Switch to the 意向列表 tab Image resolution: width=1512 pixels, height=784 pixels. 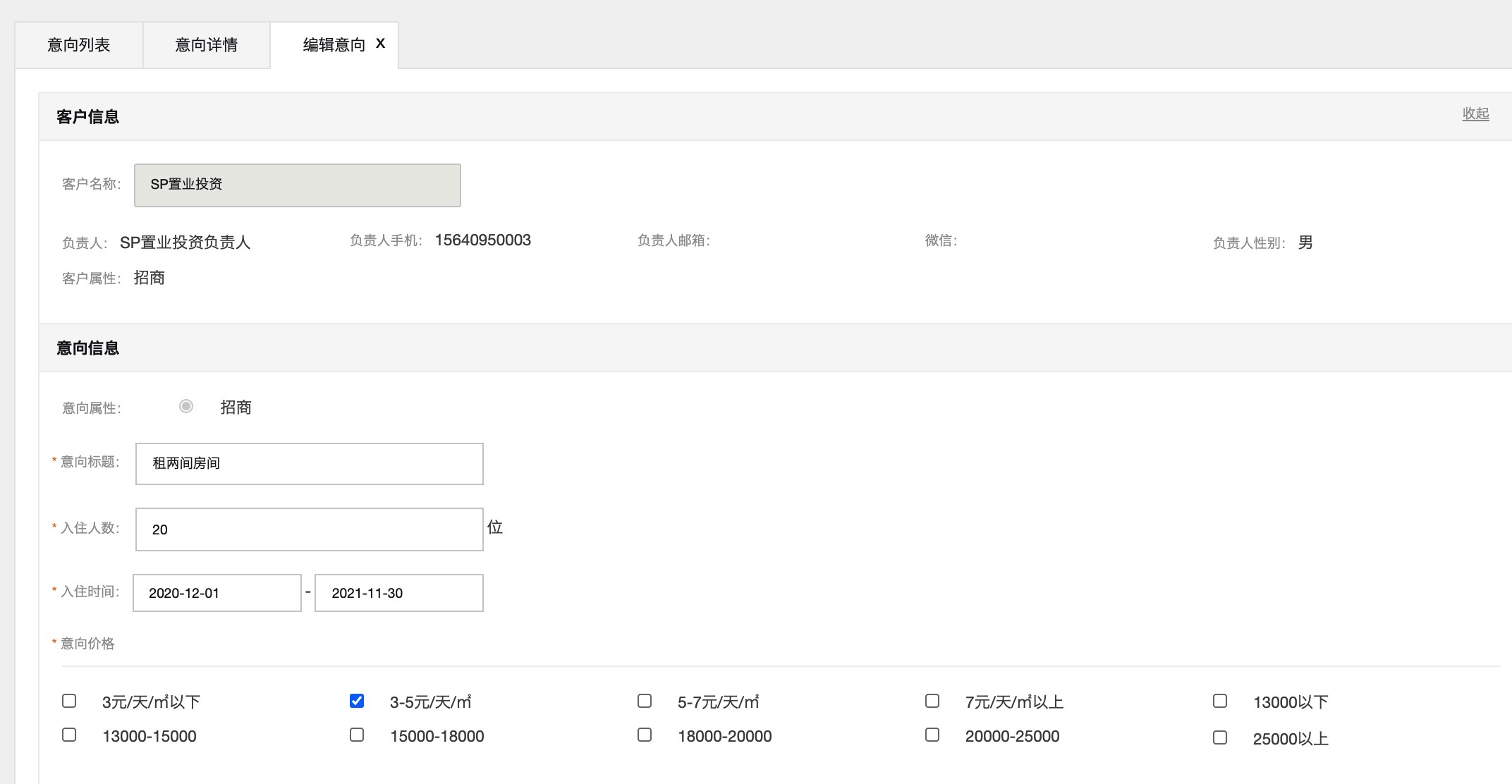click(x=79, y=45)
